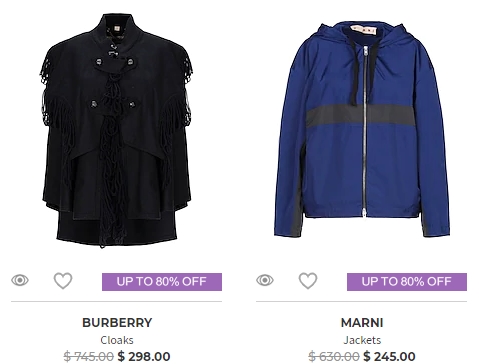This screenshot has width=479, height=364.
Task: Click the $ 298.00 sale price
Action: point(144,356)
